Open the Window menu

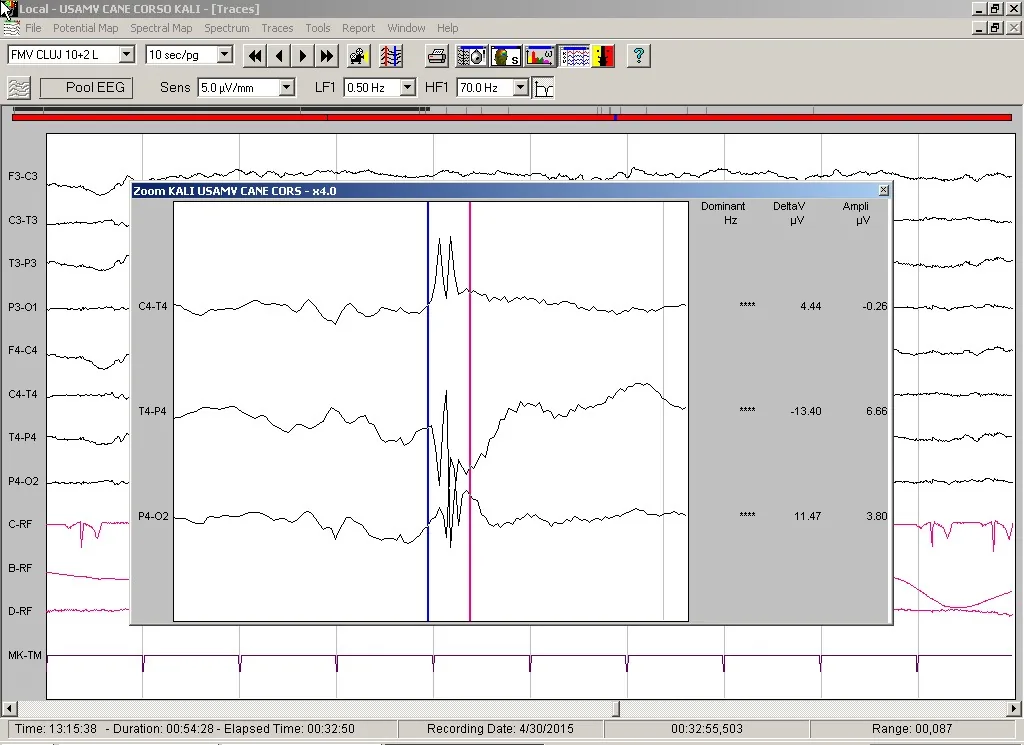[x=406, y=28]
